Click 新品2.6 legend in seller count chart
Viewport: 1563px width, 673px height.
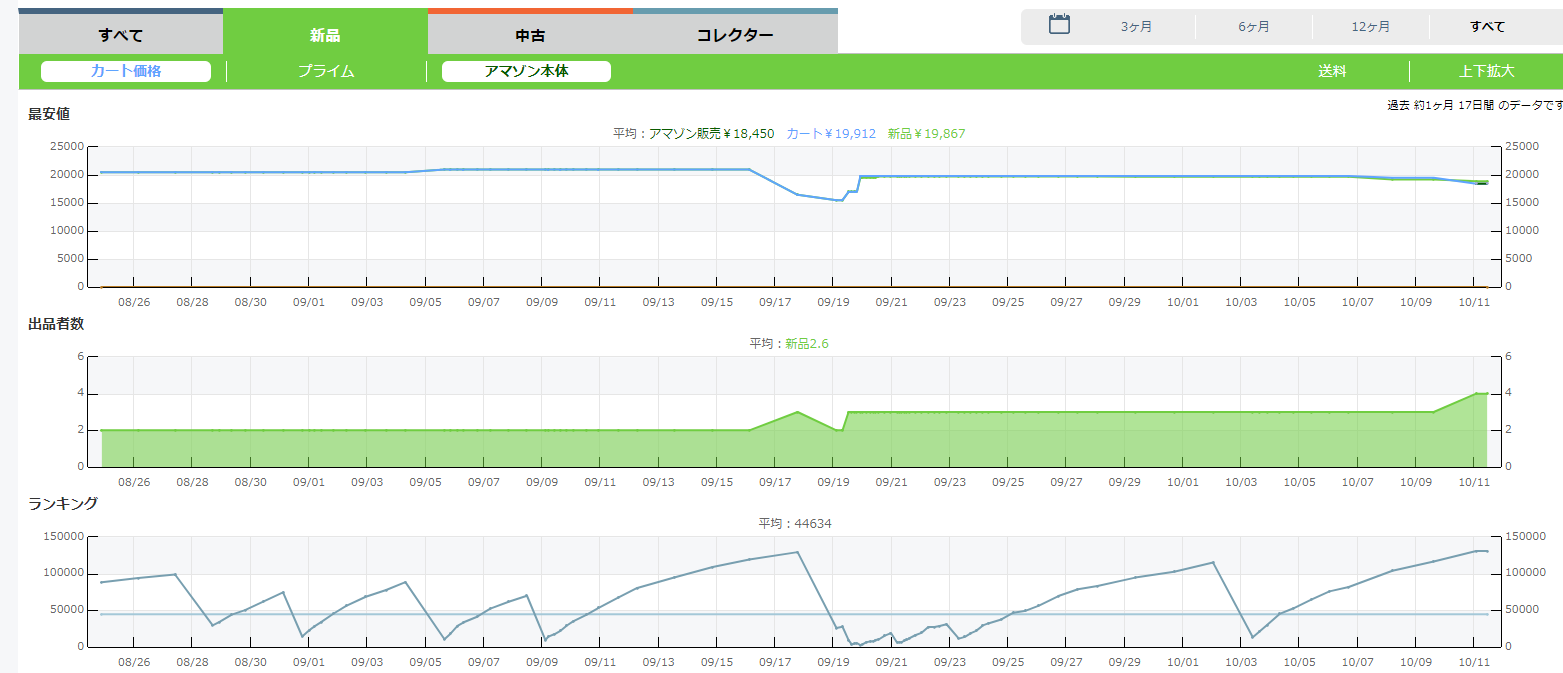point(806,343)
